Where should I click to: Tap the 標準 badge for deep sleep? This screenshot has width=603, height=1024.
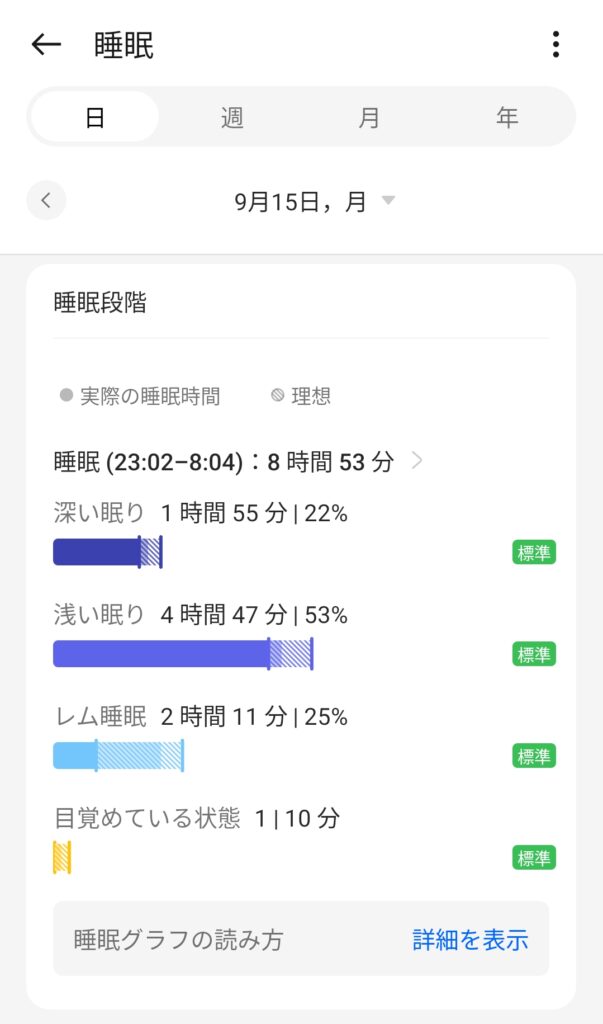tap(534, 552)
